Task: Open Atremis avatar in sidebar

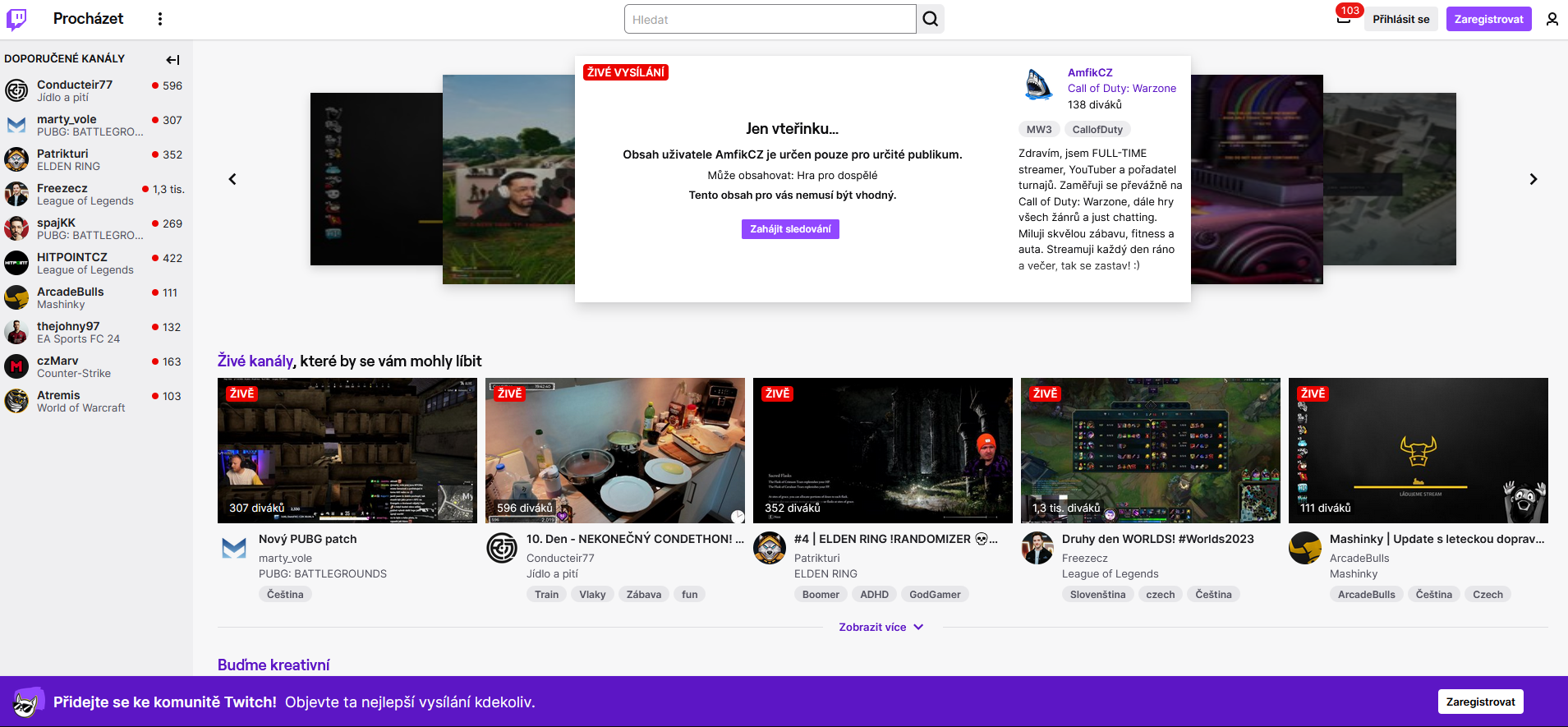Action: point(16,401)
